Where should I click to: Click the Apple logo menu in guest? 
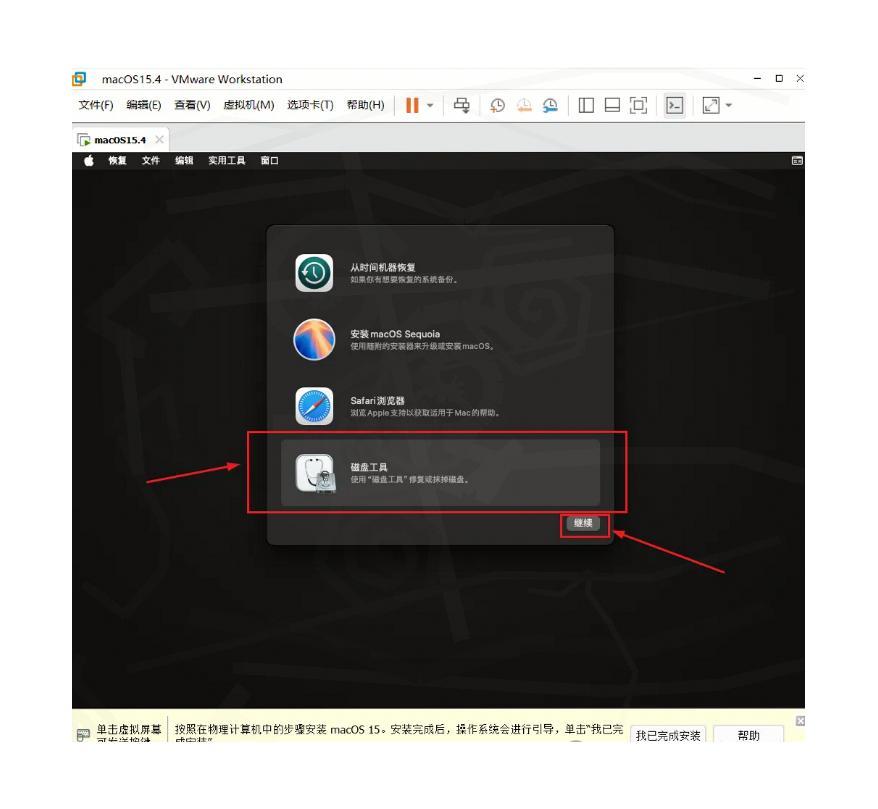click(88, 161)
